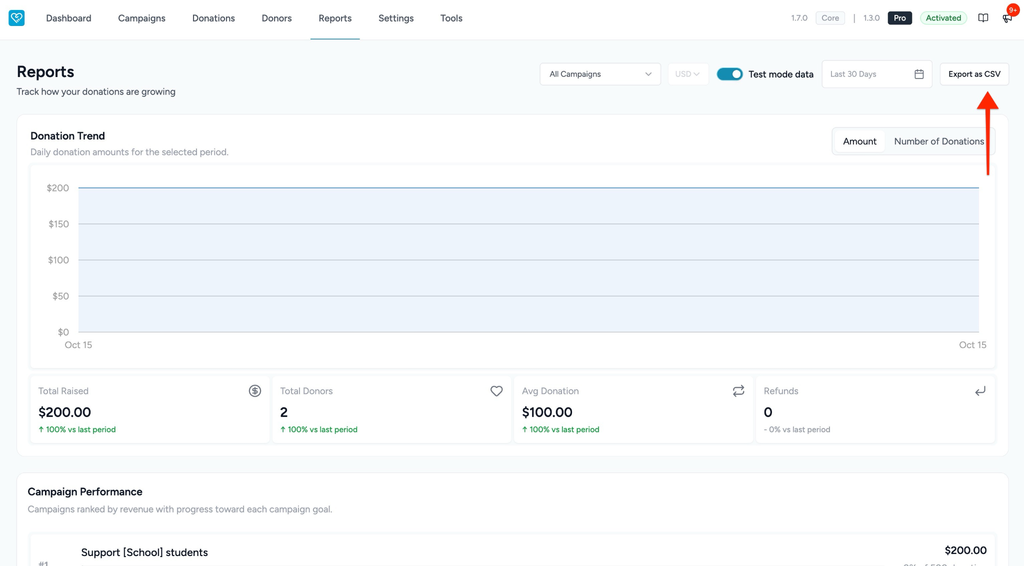
Task: Click the return arrow icon on Refunds
Action: point(980,390)
